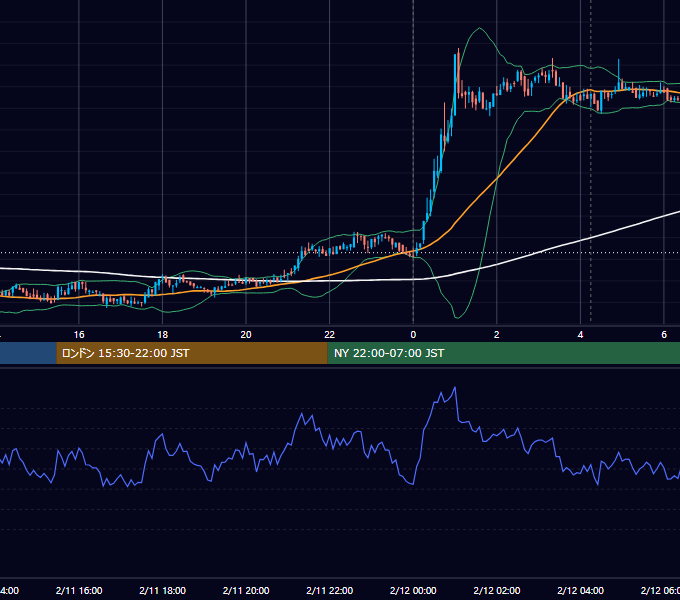The width and height of the screenshot is (680, 600).
Task: Click the 2/11 22:00 time label
Action: tap(330, 590)
